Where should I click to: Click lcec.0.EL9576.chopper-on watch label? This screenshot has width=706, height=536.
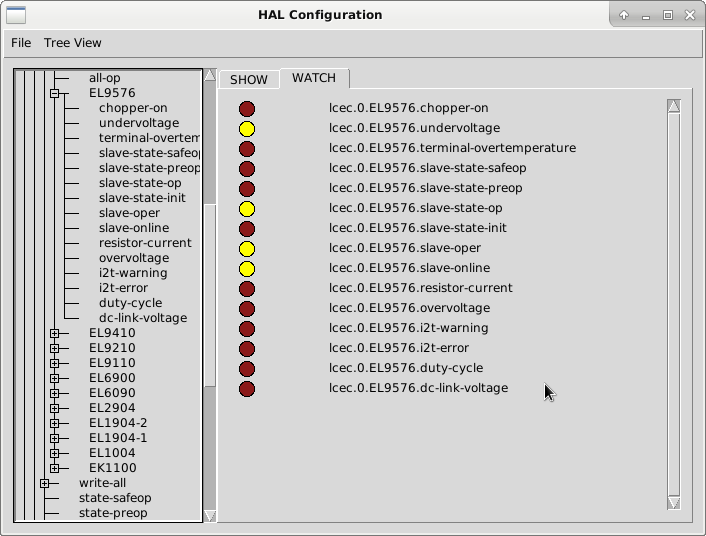click(408, 108)
